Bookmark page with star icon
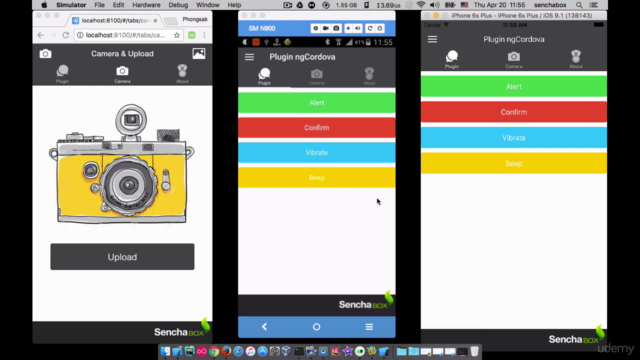 pyautogui.click(x=177, y=35)
